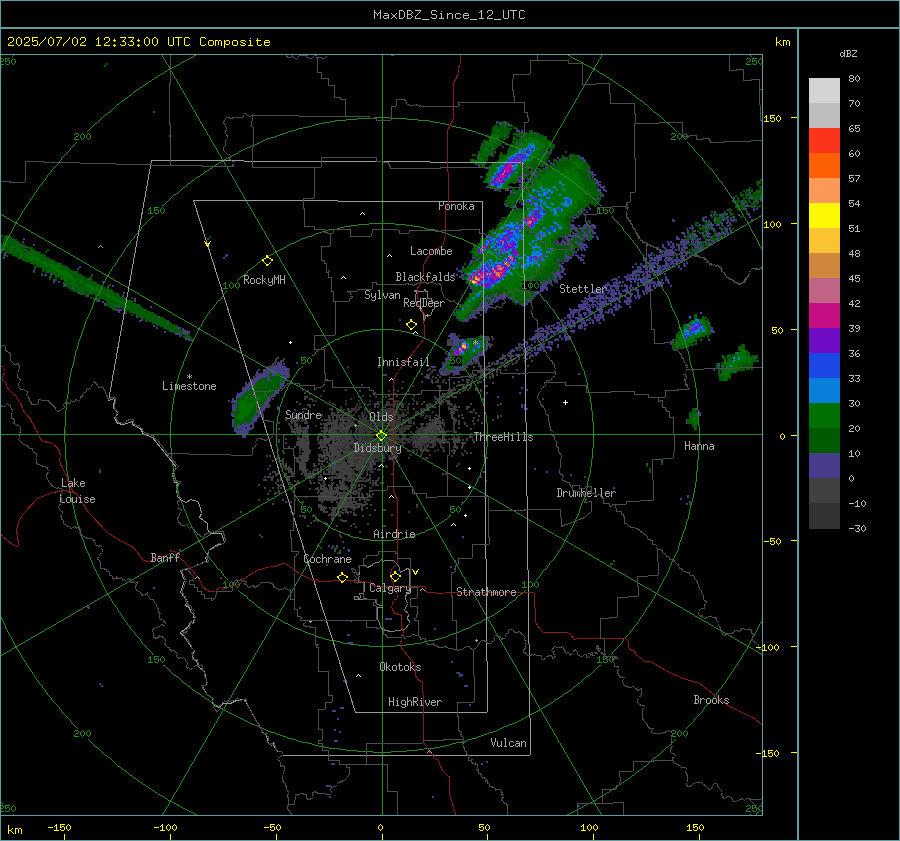
Task: Click the Cochrane label
Action: point(327,559)
